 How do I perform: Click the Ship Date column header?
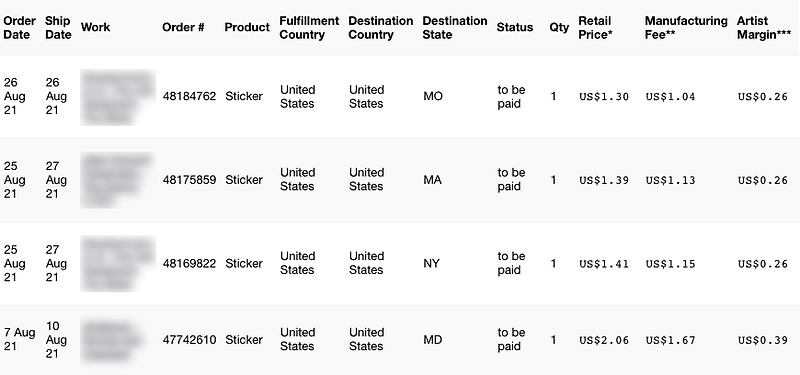(x=58, y=28)
